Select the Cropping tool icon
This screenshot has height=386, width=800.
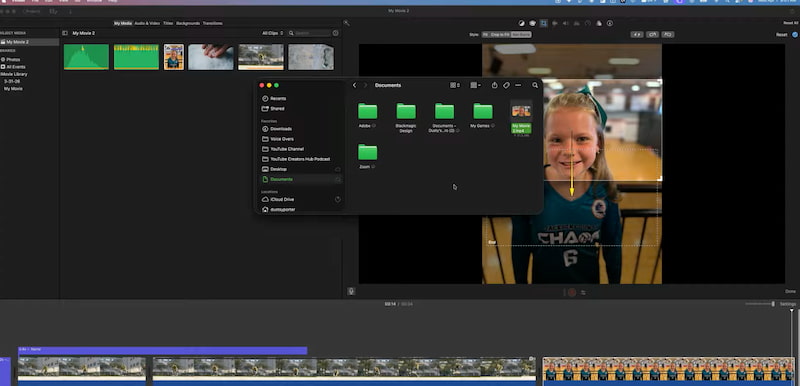coord(544,23)
